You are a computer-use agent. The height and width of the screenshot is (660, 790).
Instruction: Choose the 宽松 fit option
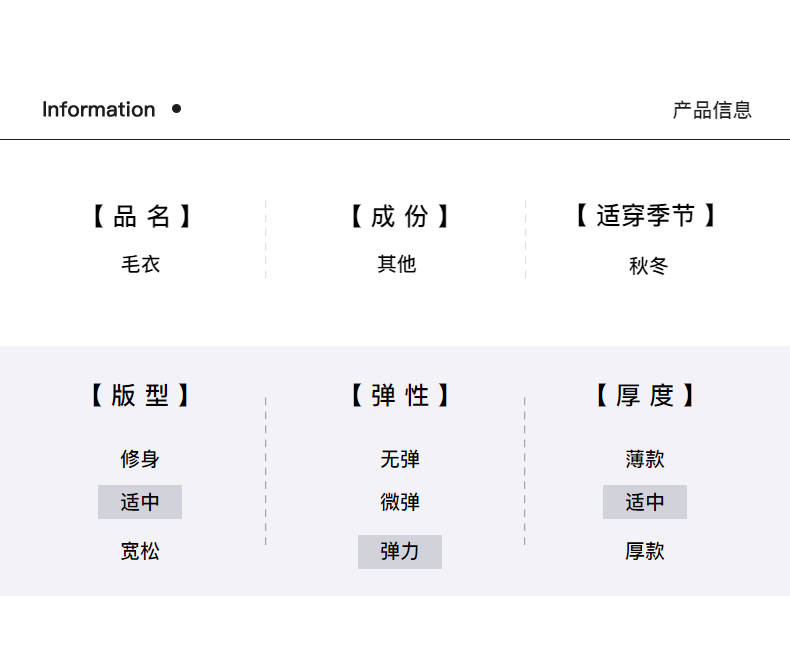pyautogui.click(x=140, y=551)
